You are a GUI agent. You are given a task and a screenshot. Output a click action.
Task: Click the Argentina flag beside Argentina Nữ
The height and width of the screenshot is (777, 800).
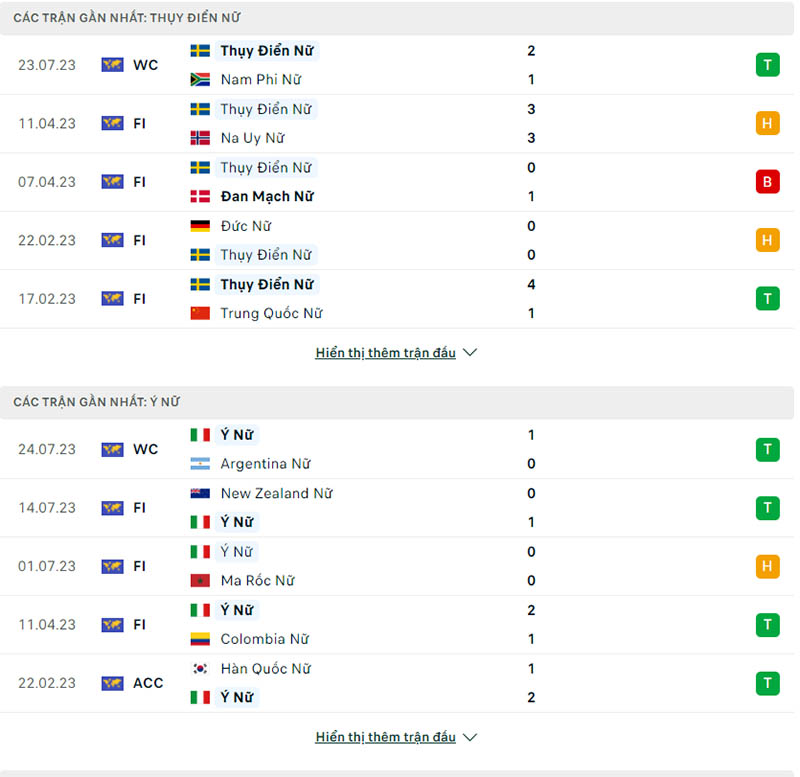200,464
